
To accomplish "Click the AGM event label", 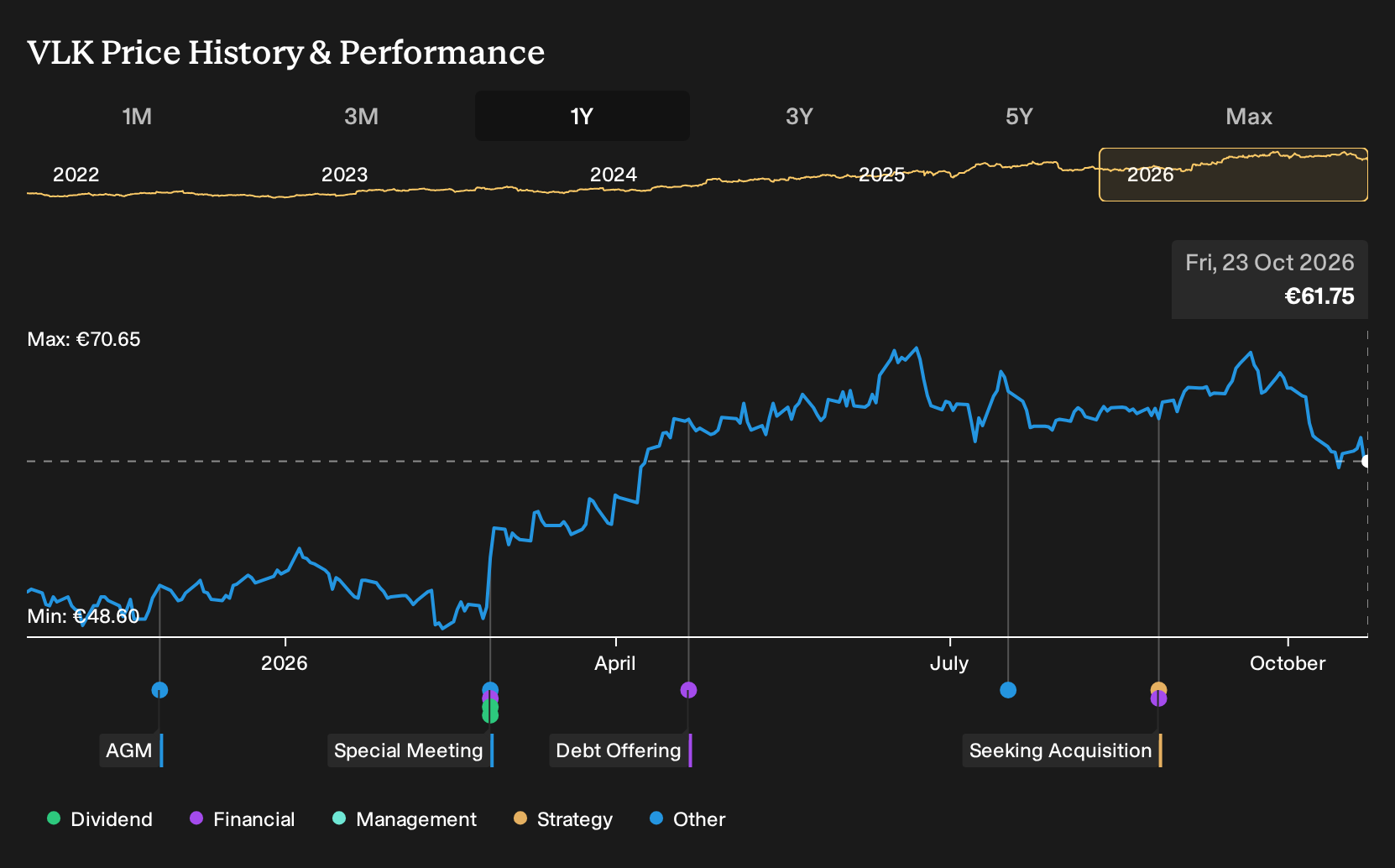I will coord(130,750).
